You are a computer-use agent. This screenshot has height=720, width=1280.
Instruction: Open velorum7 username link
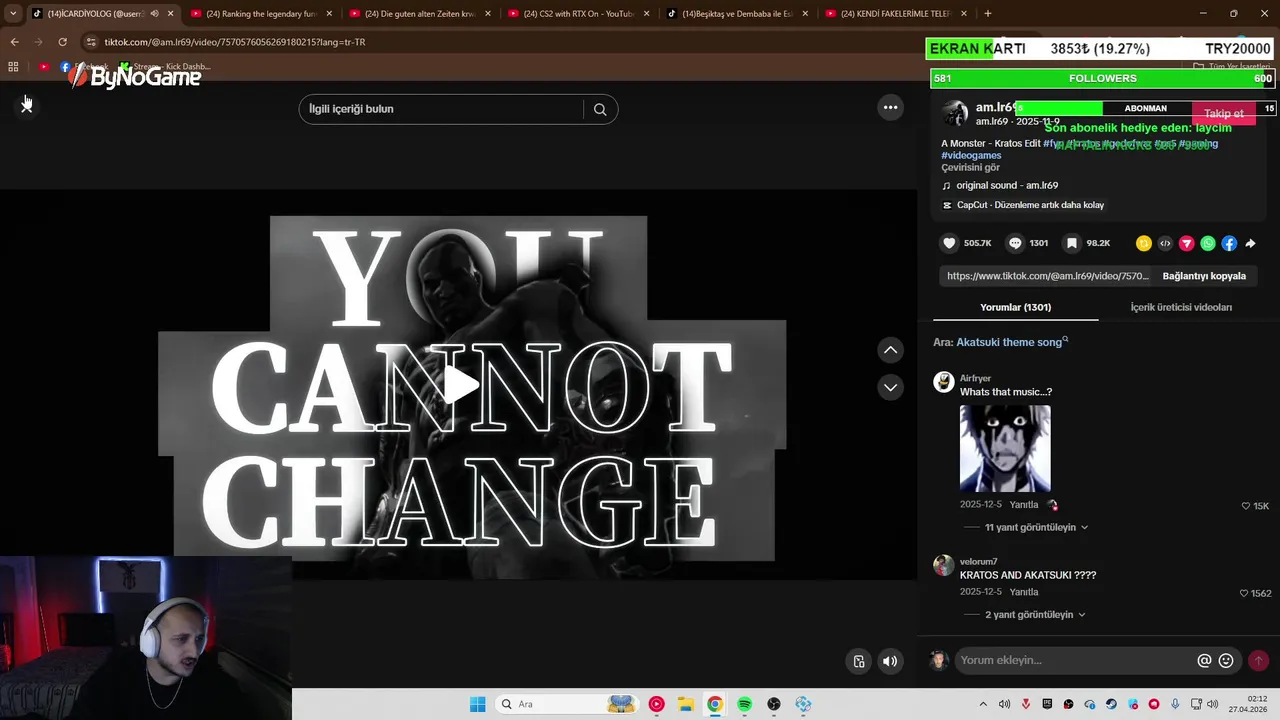979,562
